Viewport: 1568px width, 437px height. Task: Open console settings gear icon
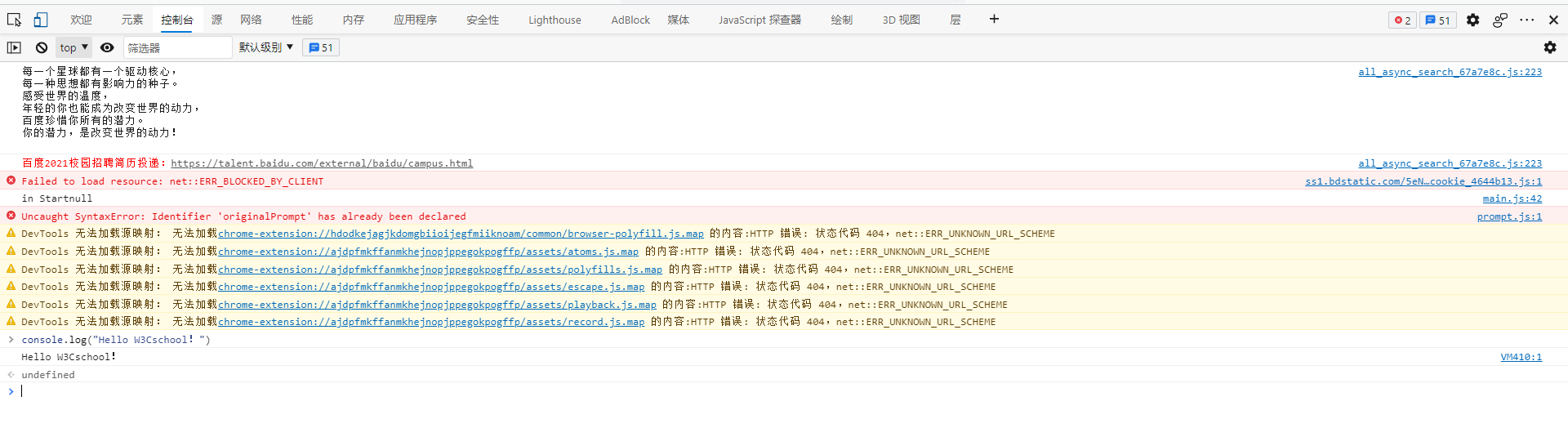pos(1549,48)
